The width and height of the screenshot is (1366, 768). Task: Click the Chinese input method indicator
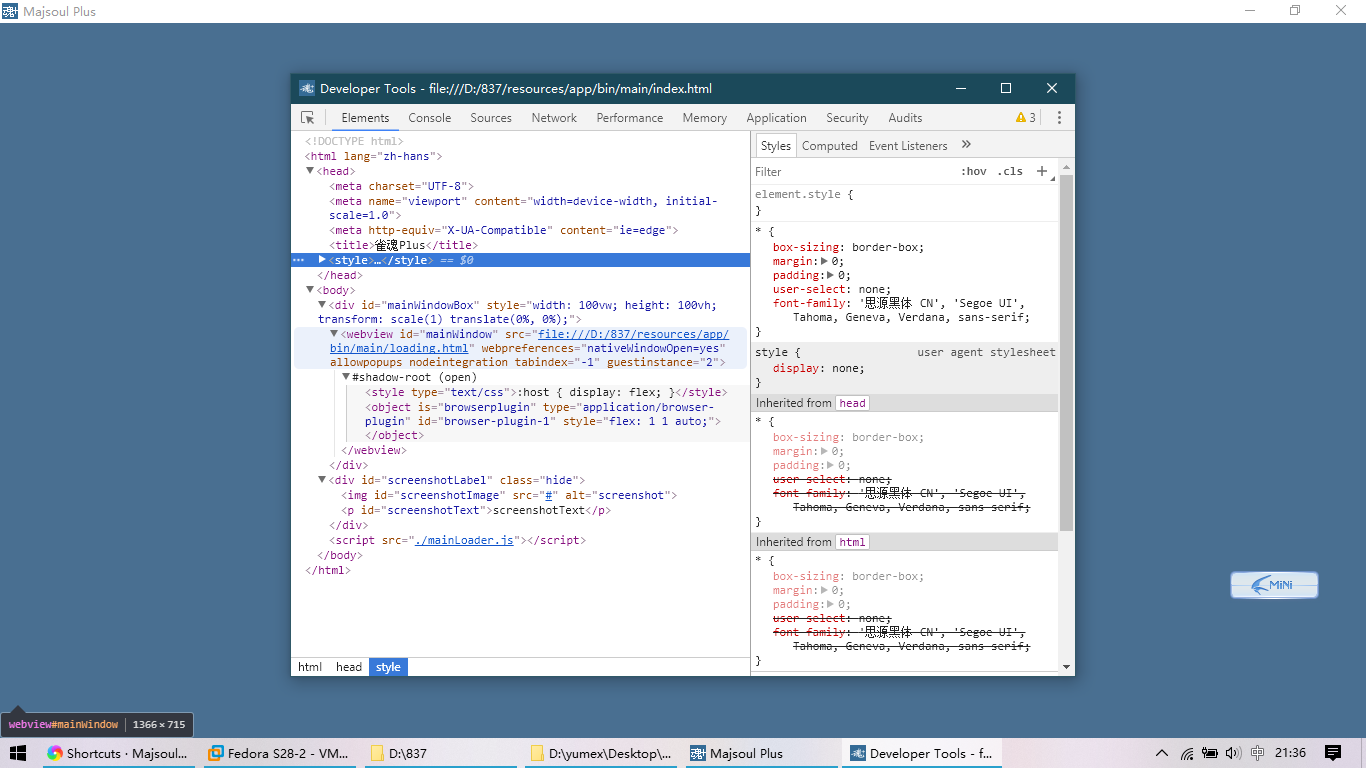pyautogui.click(x=1257, y=753)
